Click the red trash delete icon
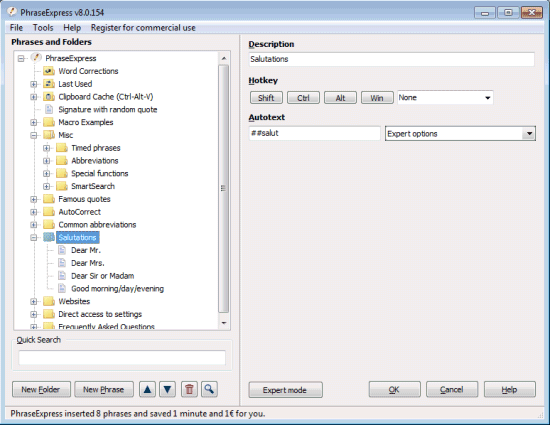550x425 pixels. tap(189, 389)
